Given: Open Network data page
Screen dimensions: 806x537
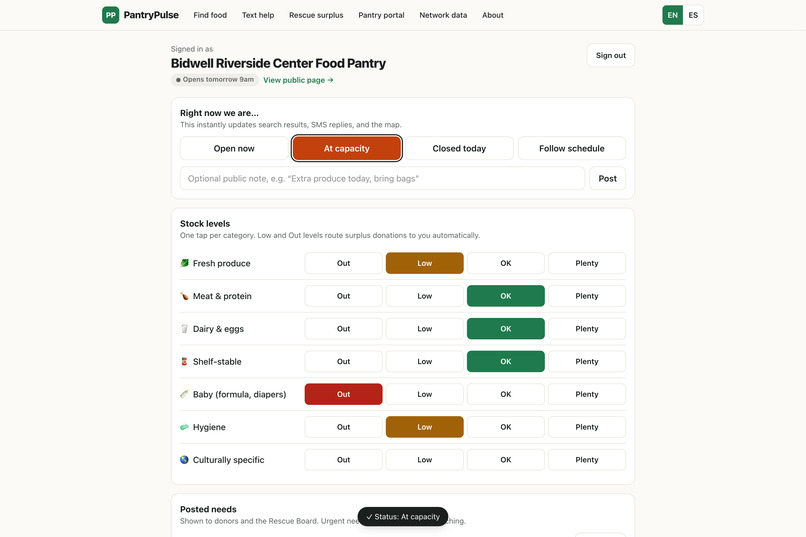Looking at the screenshot, I should point(443,15).
